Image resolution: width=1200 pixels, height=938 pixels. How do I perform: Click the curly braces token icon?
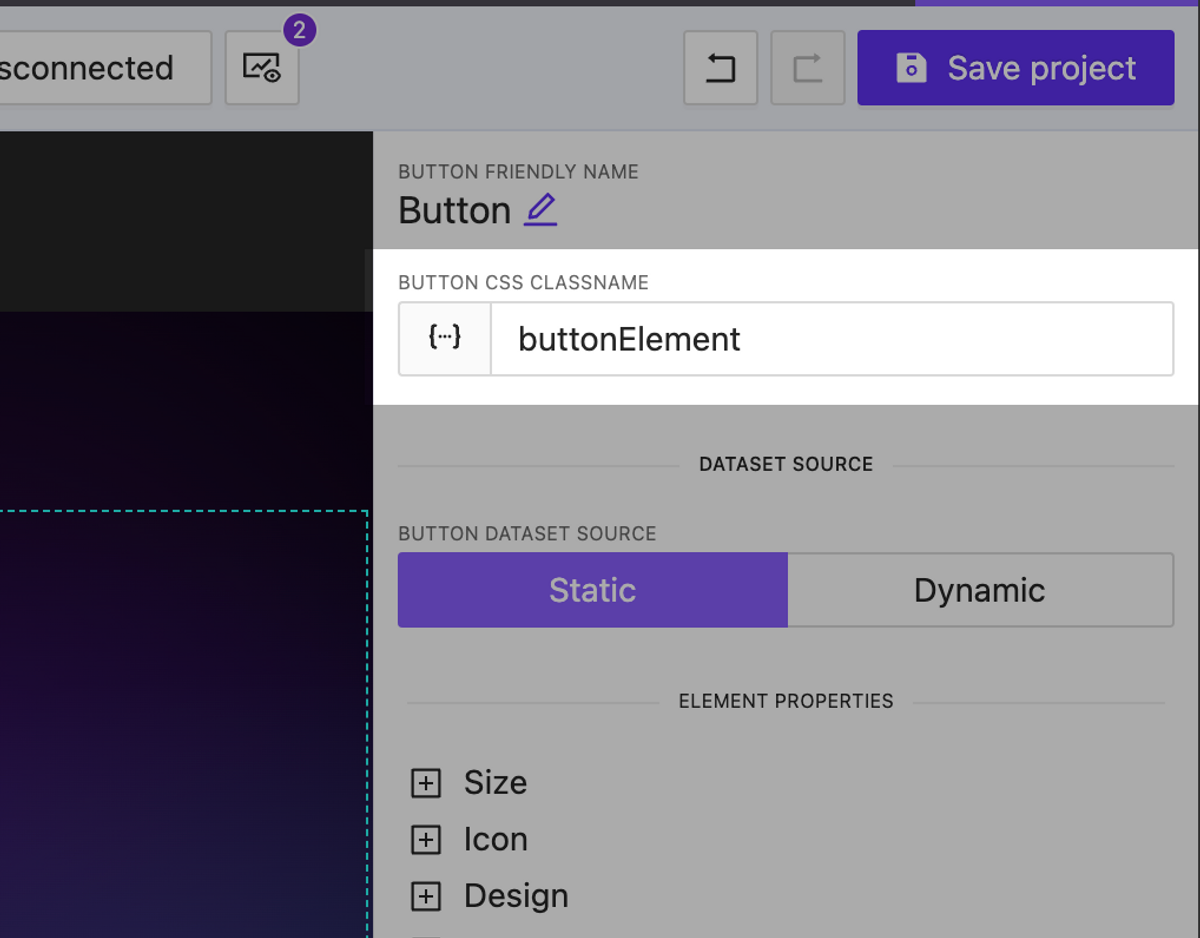click(x=444, y=338)
